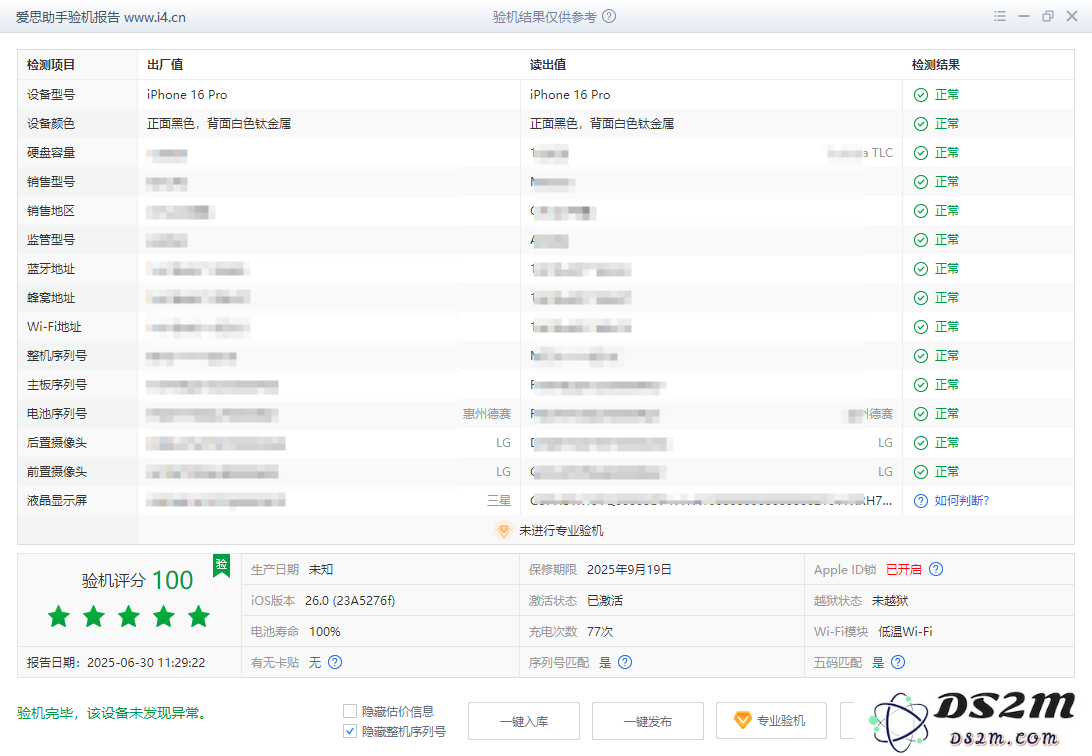Click the TLC label in 硬盘容量 row

pos(882,153)
